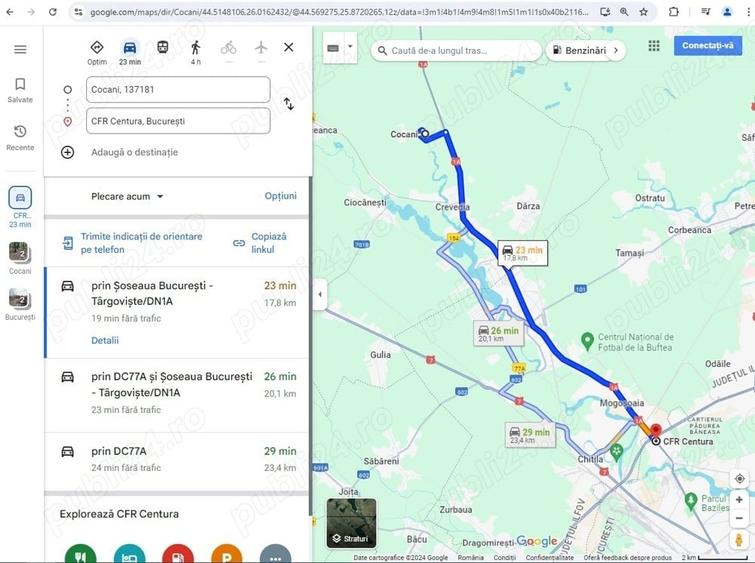
Task: Swap start and destination arrows
Action: click(288, 104)
